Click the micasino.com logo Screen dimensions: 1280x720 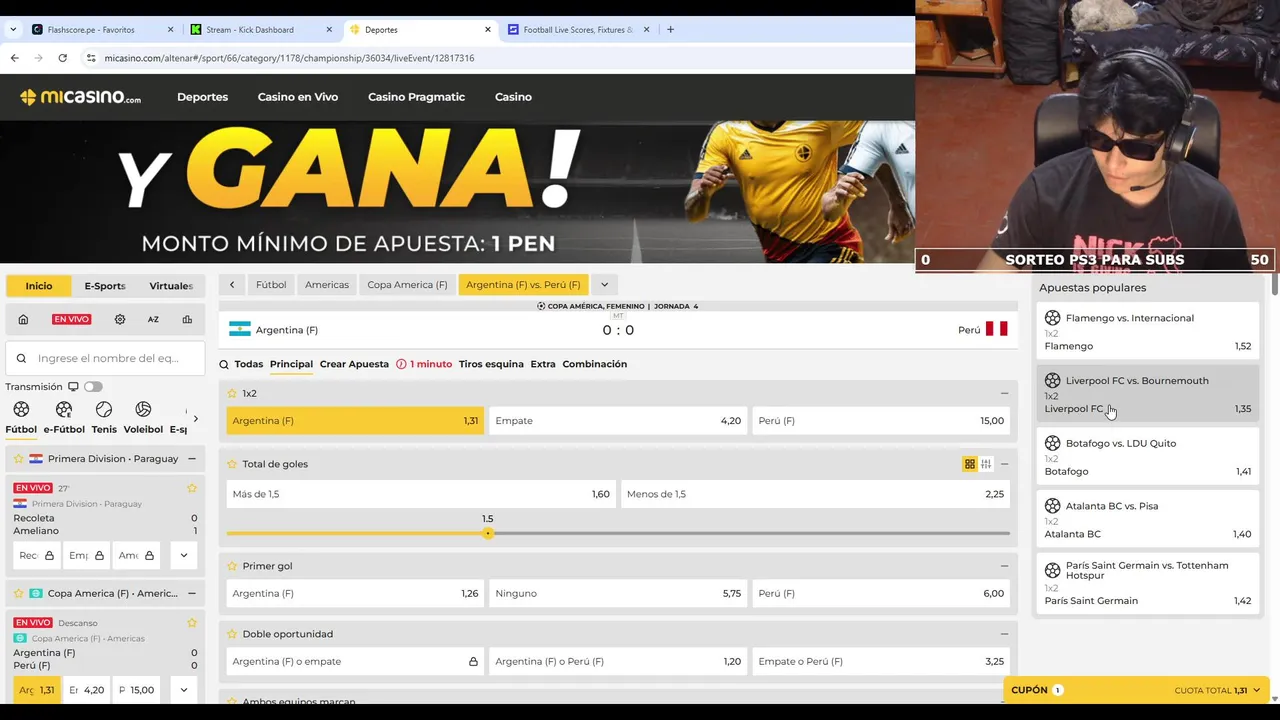(x=80, y=97)
